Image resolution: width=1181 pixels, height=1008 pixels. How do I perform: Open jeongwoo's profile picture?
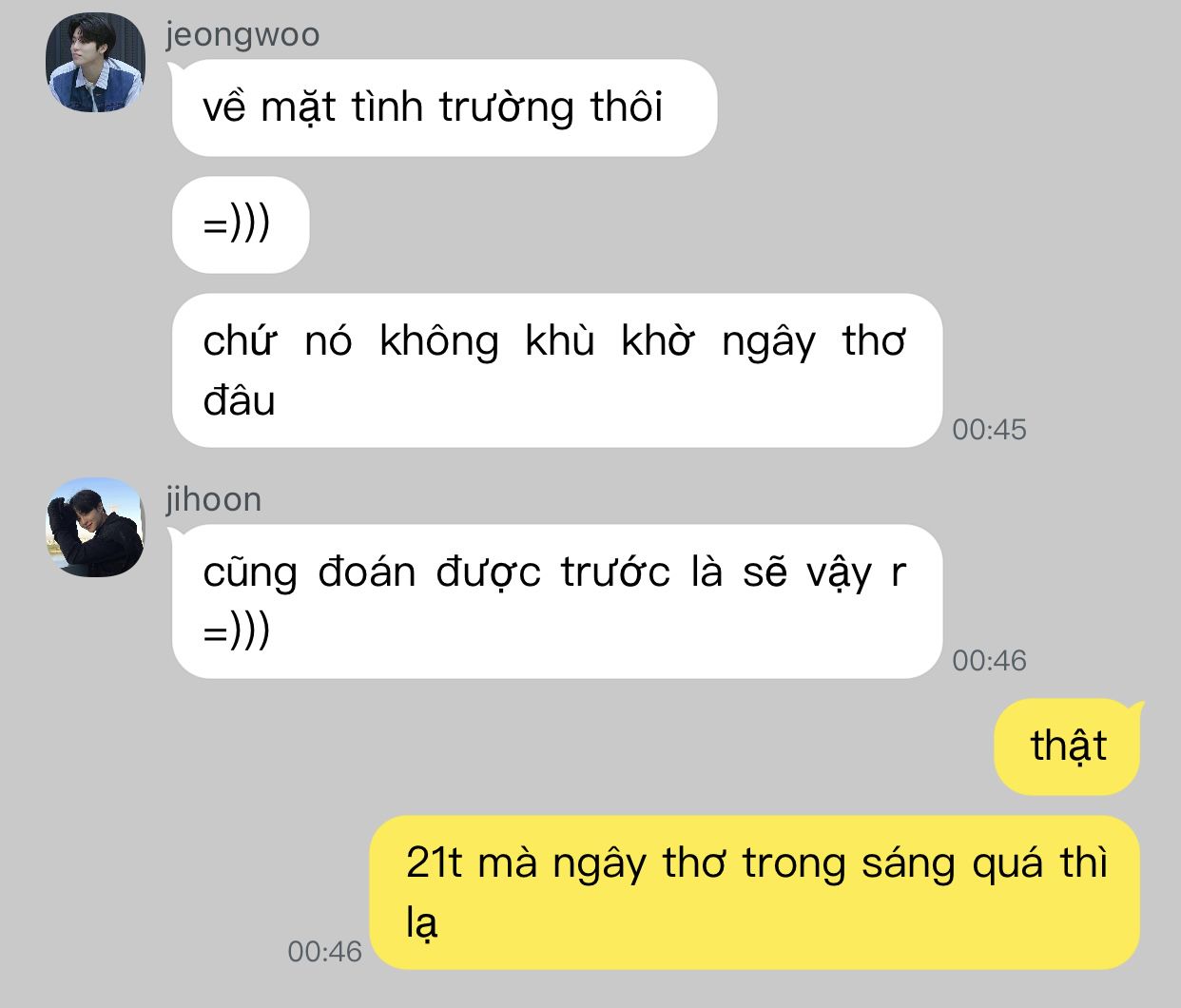pyautogui.click(x=95, y=63)
